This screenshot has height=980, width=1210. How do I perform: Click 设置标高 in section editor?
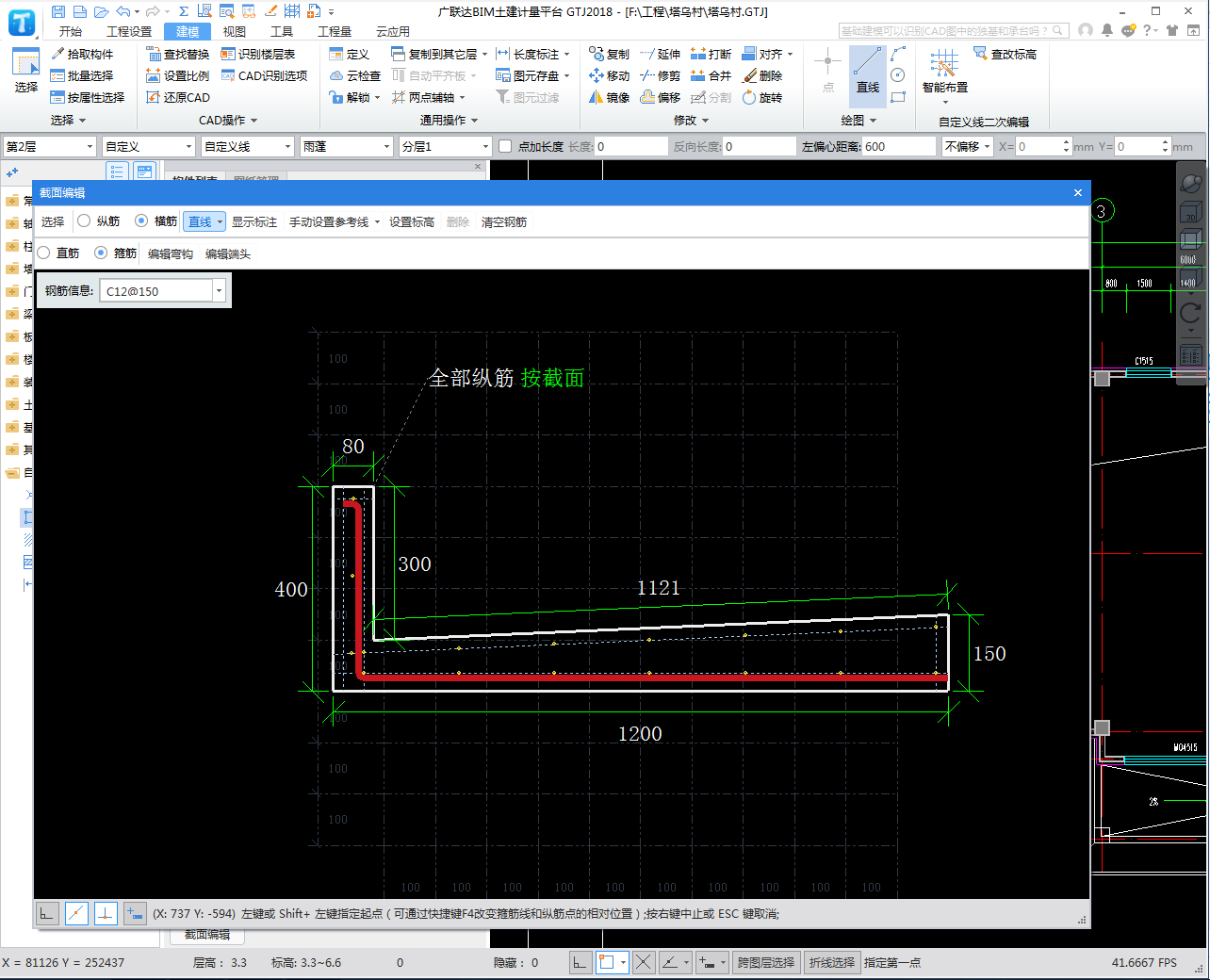[412, 222]
